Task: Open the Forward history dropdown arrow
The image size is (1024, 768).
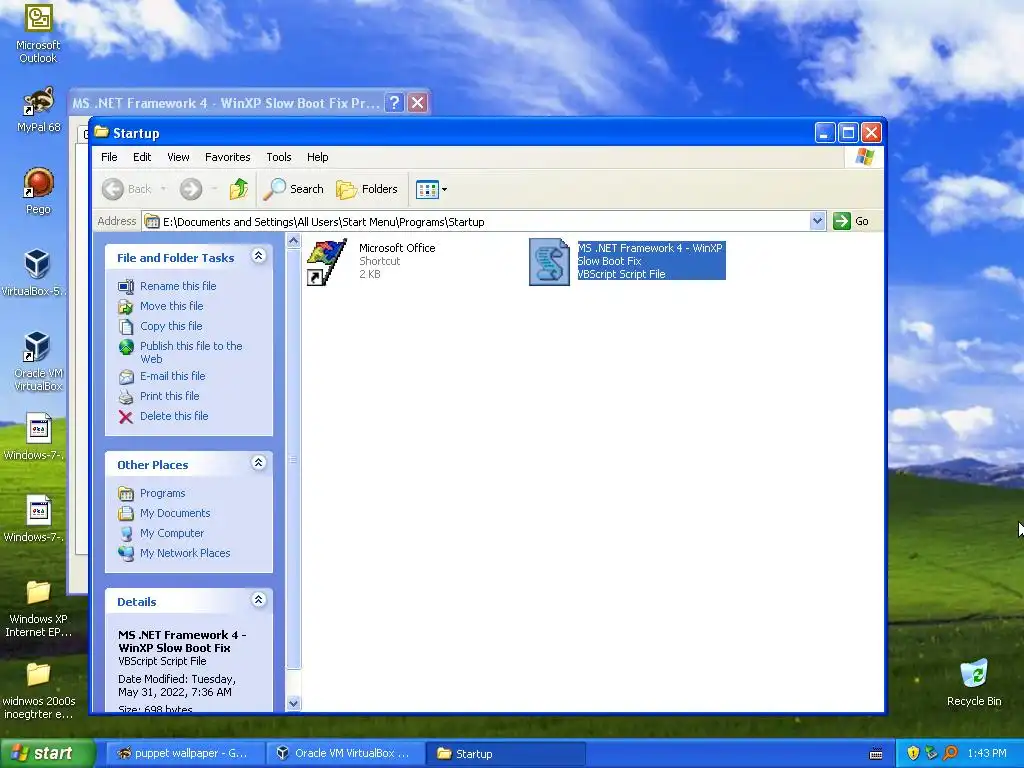Action: pos(214,189)
